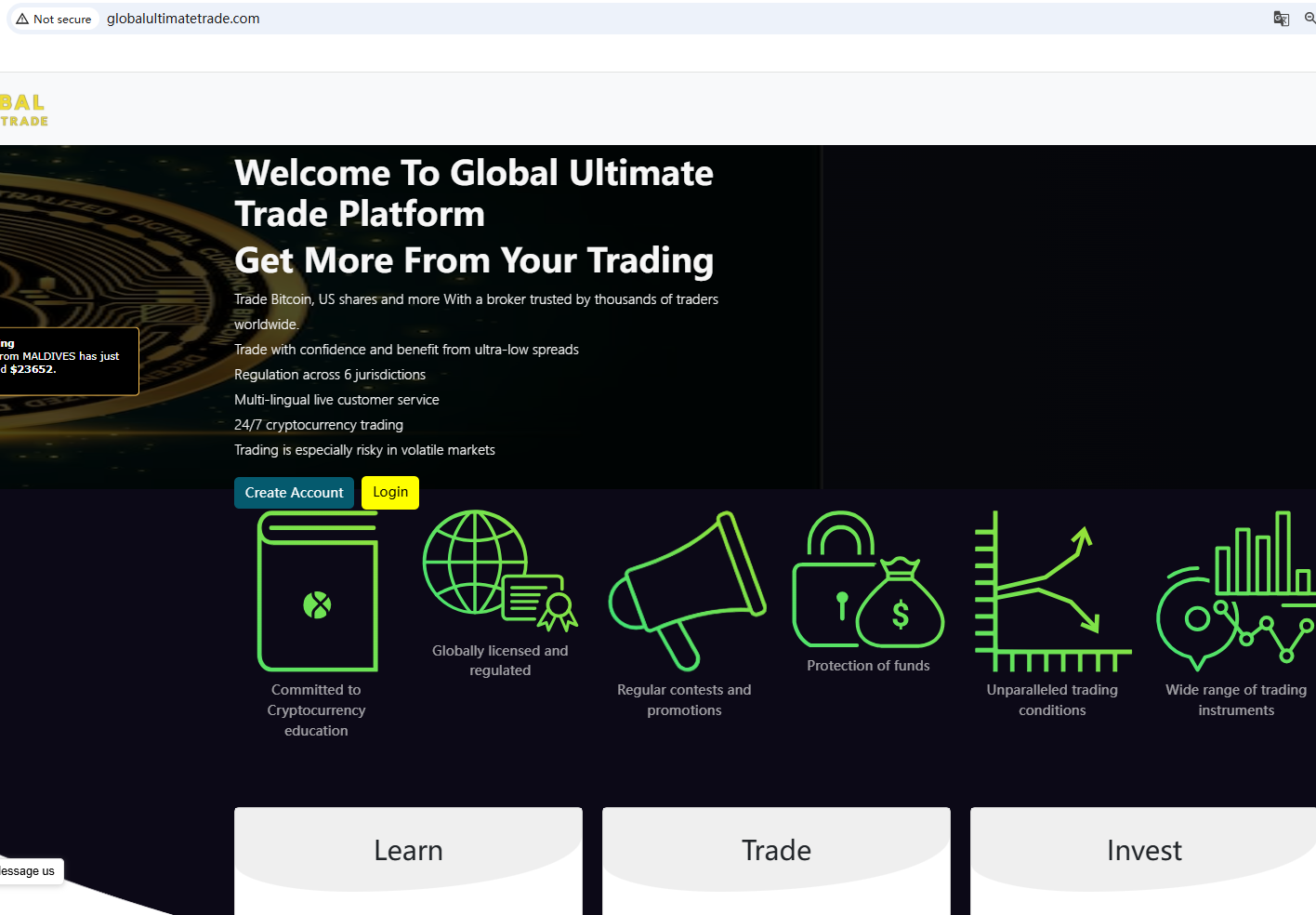Click the green megaphone promotions icon
This screenshot has width=1316, height=915.
[686, 590]
